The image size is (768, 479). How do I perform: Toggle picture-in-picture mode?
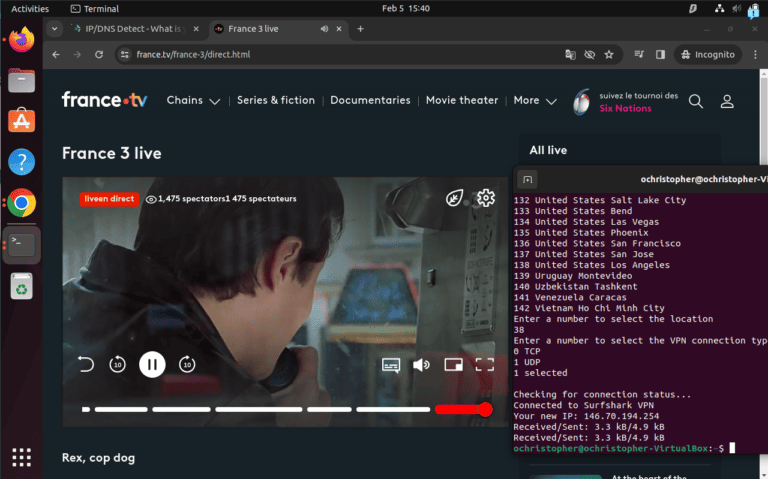point(453,365)
